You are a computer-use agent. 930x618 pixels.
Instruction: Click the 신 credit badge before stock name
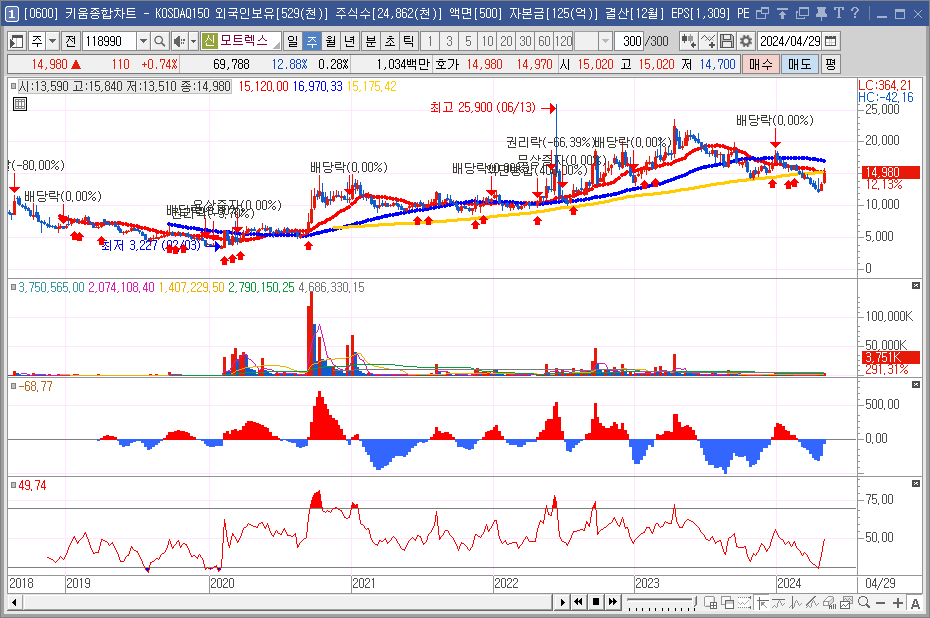click(209, 41)
